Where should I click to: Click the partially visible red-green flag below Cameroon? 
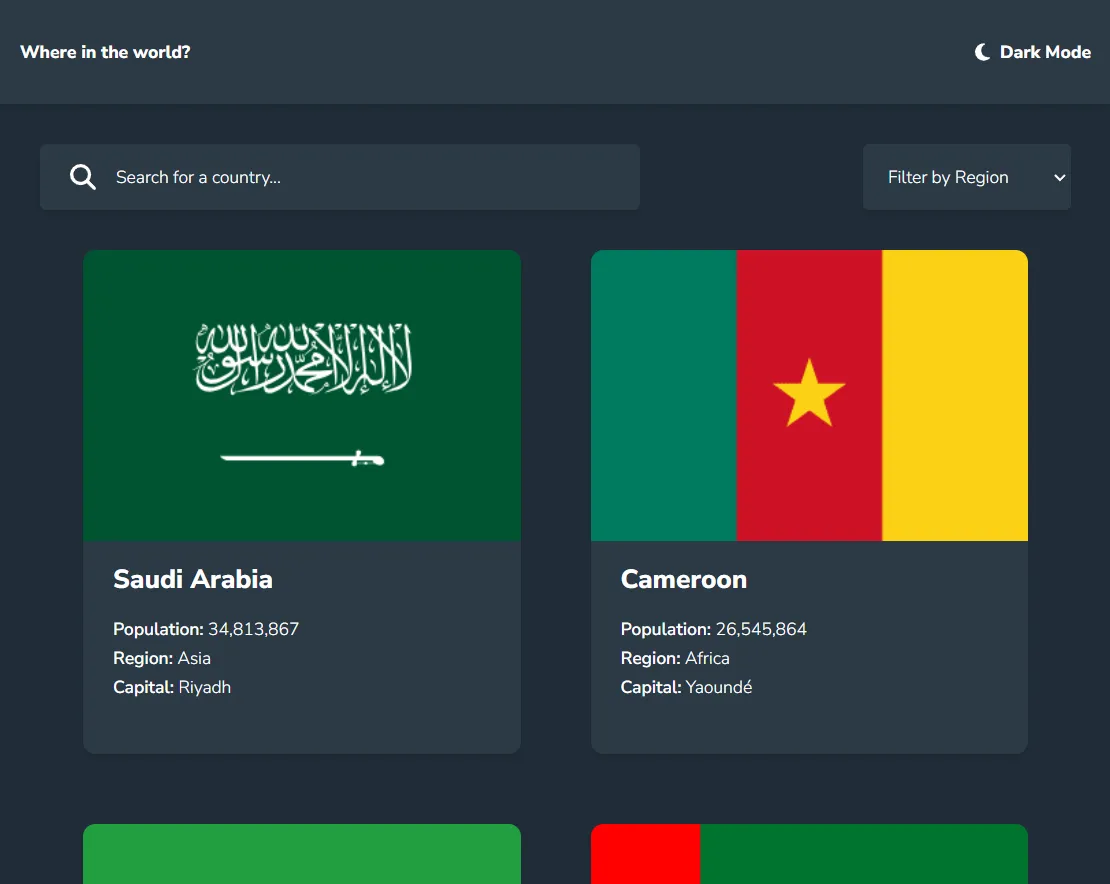point(809,855)
